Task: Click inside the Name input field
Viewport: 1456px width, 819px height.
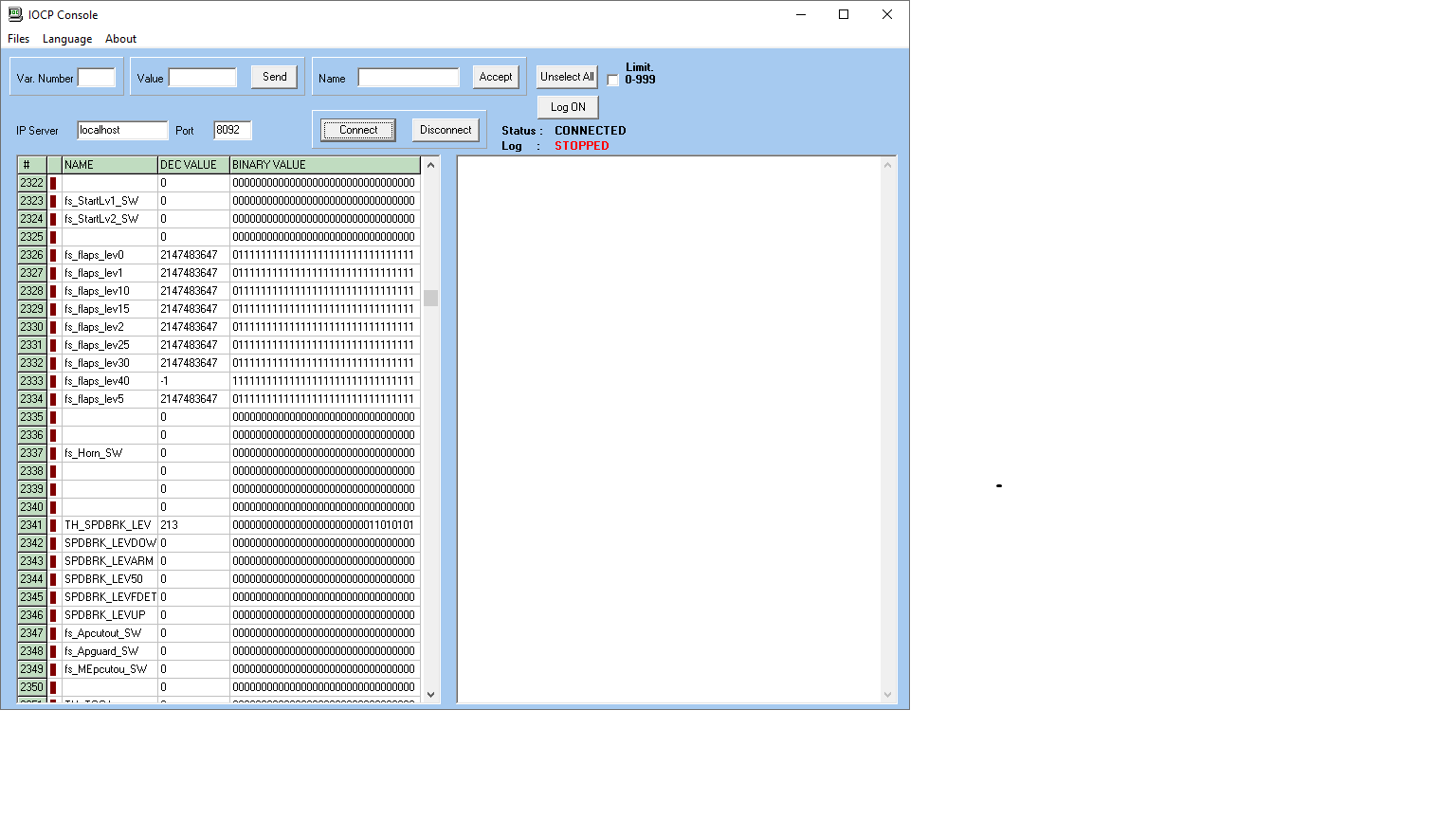Action: (x=409, y=77)
